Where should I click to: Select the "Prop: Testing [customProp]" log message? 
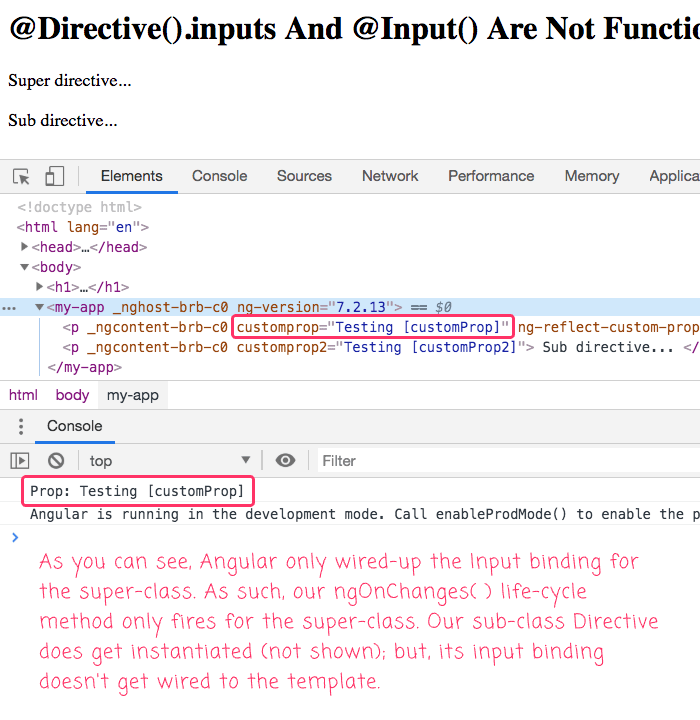tap(137, 491)
